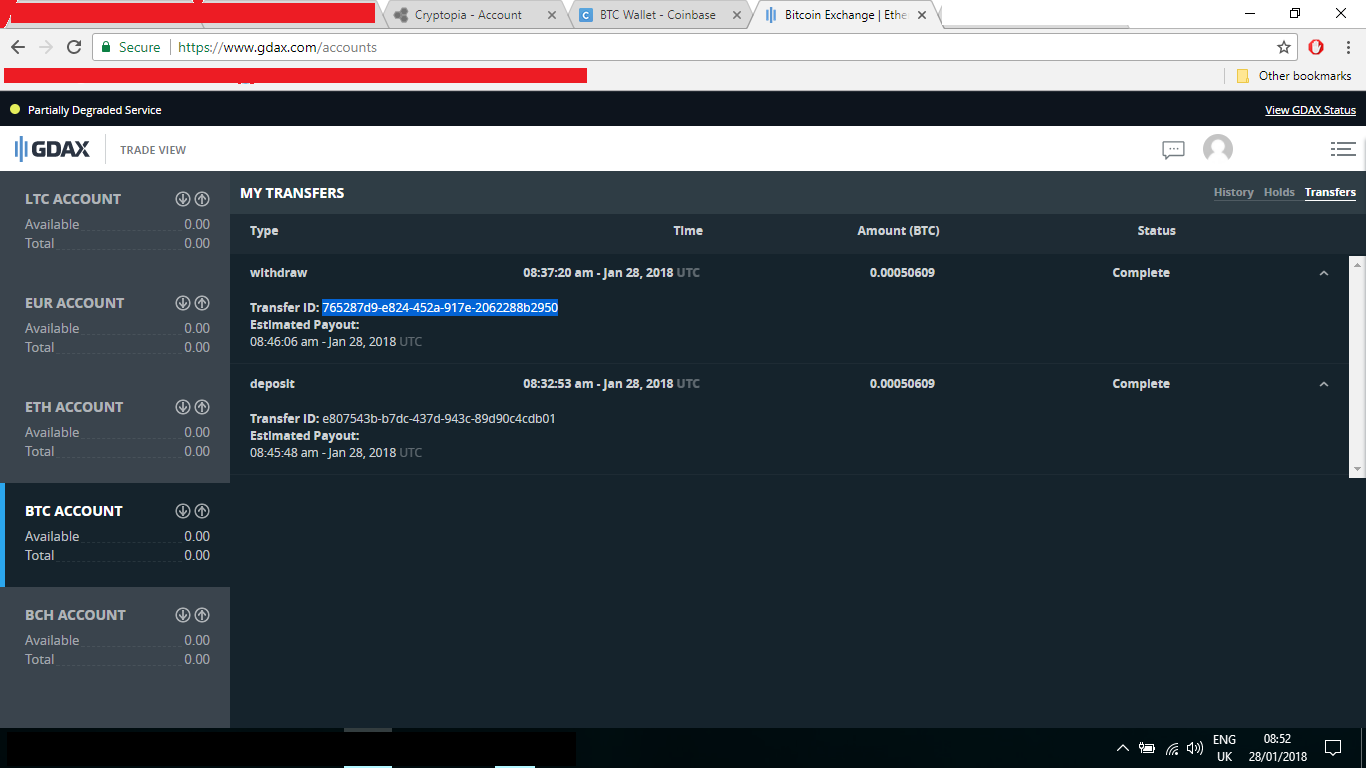Open withdraw for LTC ACCOUNT
This screenshot has width=1366, height=768.
coord(202,198)
